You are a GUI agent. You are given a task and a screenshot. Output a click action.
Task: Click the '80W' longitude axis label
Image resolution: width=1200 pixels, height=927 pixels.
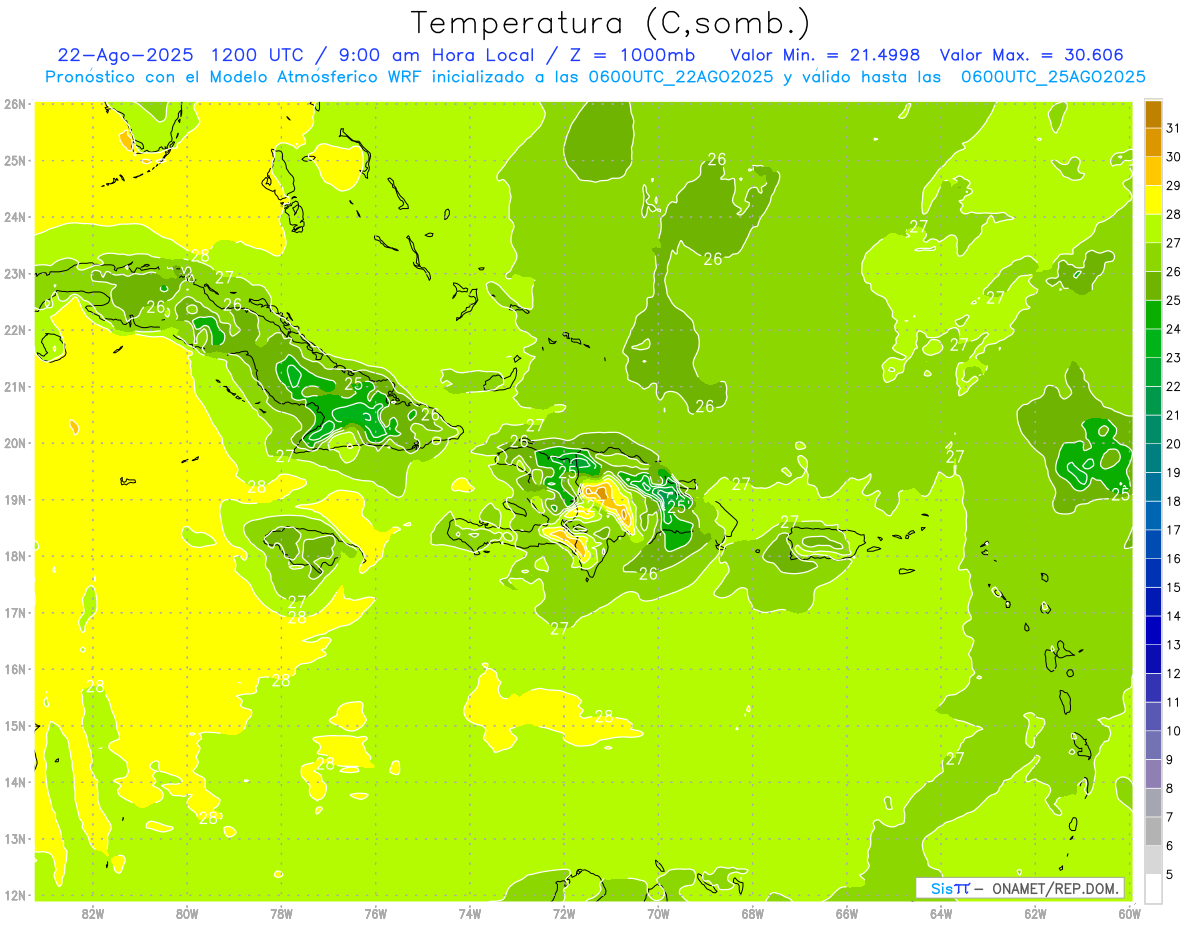[x=187, y=913]
